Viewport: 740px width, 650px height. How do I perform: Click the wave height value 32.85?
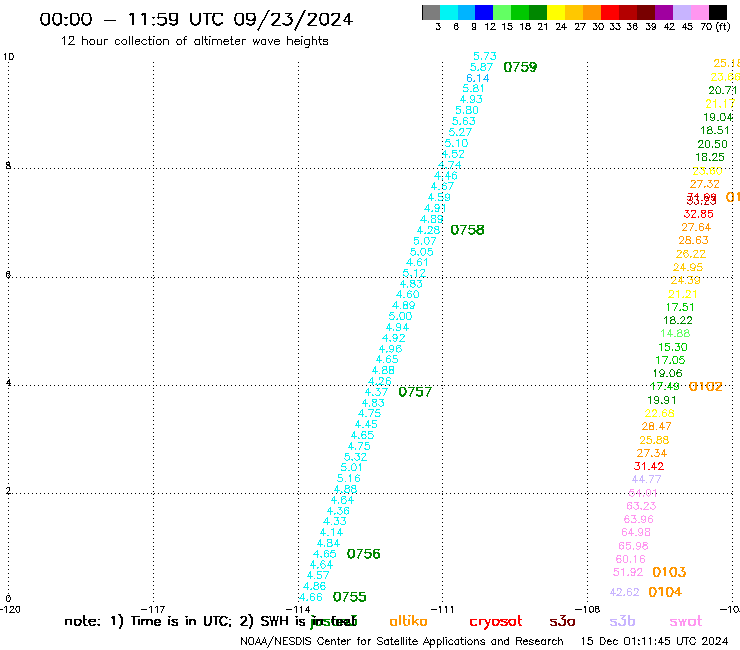pyautogui.click(x=698, y=214)
